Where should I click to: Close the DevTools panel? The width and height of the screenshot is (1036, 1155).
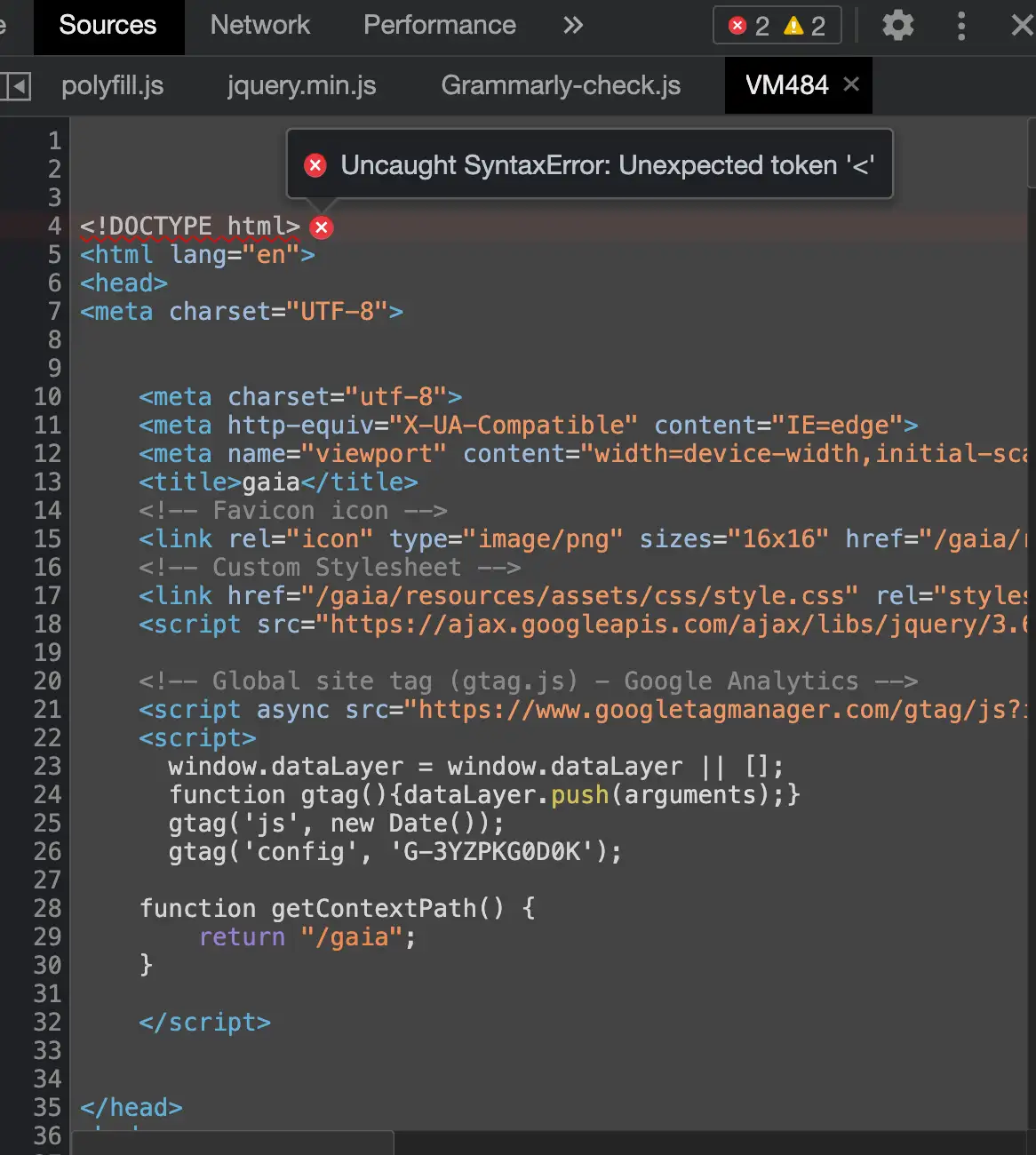tap(1023, 25)
